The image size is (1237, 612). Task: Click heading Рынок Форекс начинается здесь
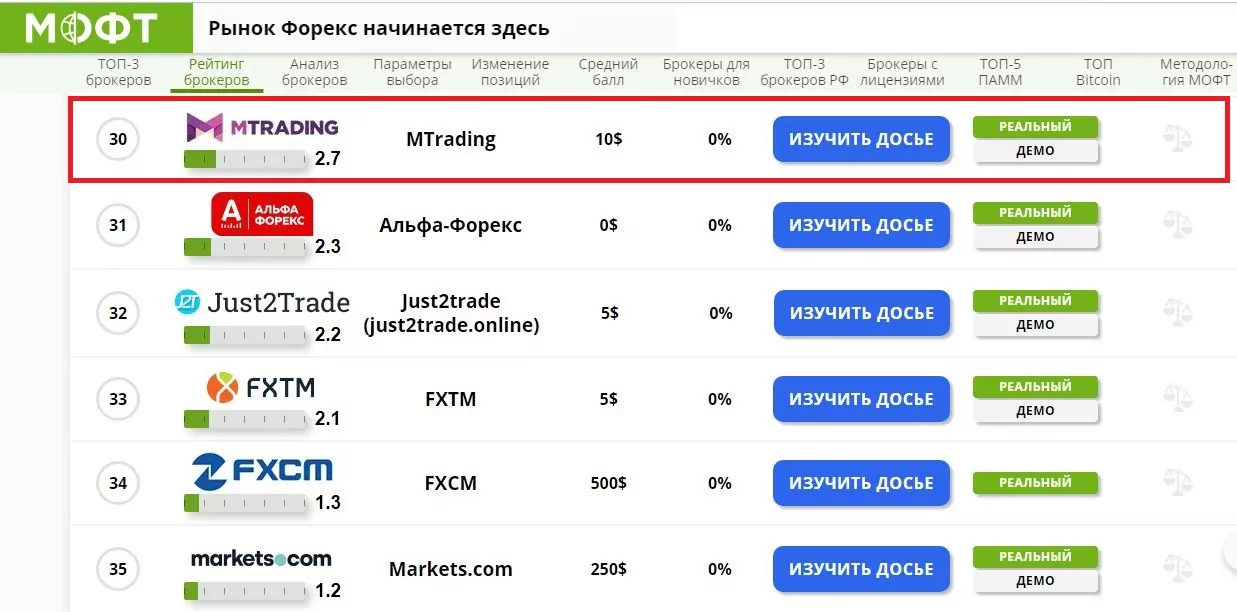[379, 29]
